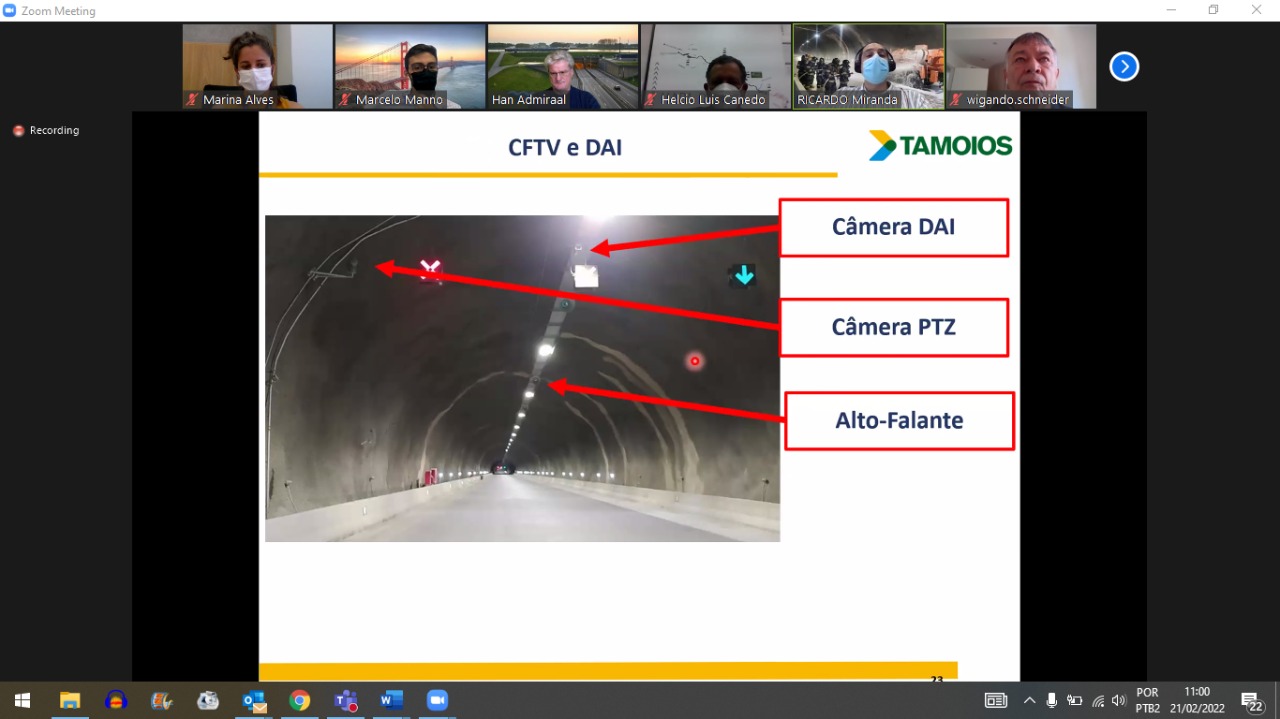The width and height of the screenshot is (1280, 719).
Task: Open Outlook mail from taskbar
Action: pos(254,700)
